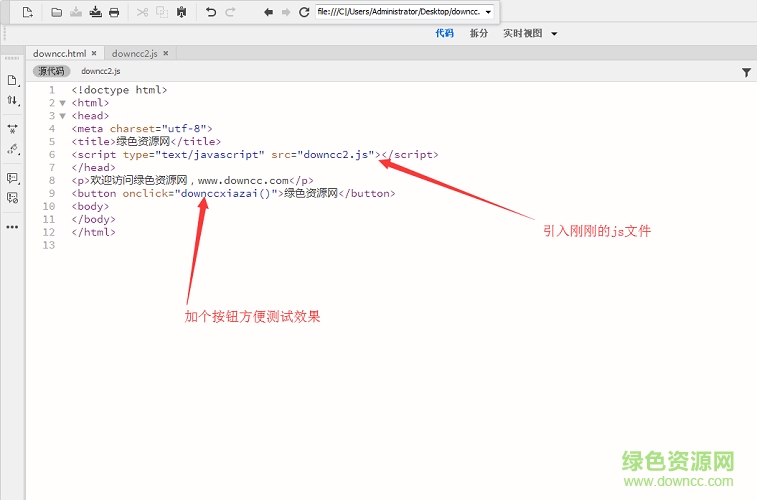Click the filter funnel icon
The image size is (757, 500).
coord(746,72)
